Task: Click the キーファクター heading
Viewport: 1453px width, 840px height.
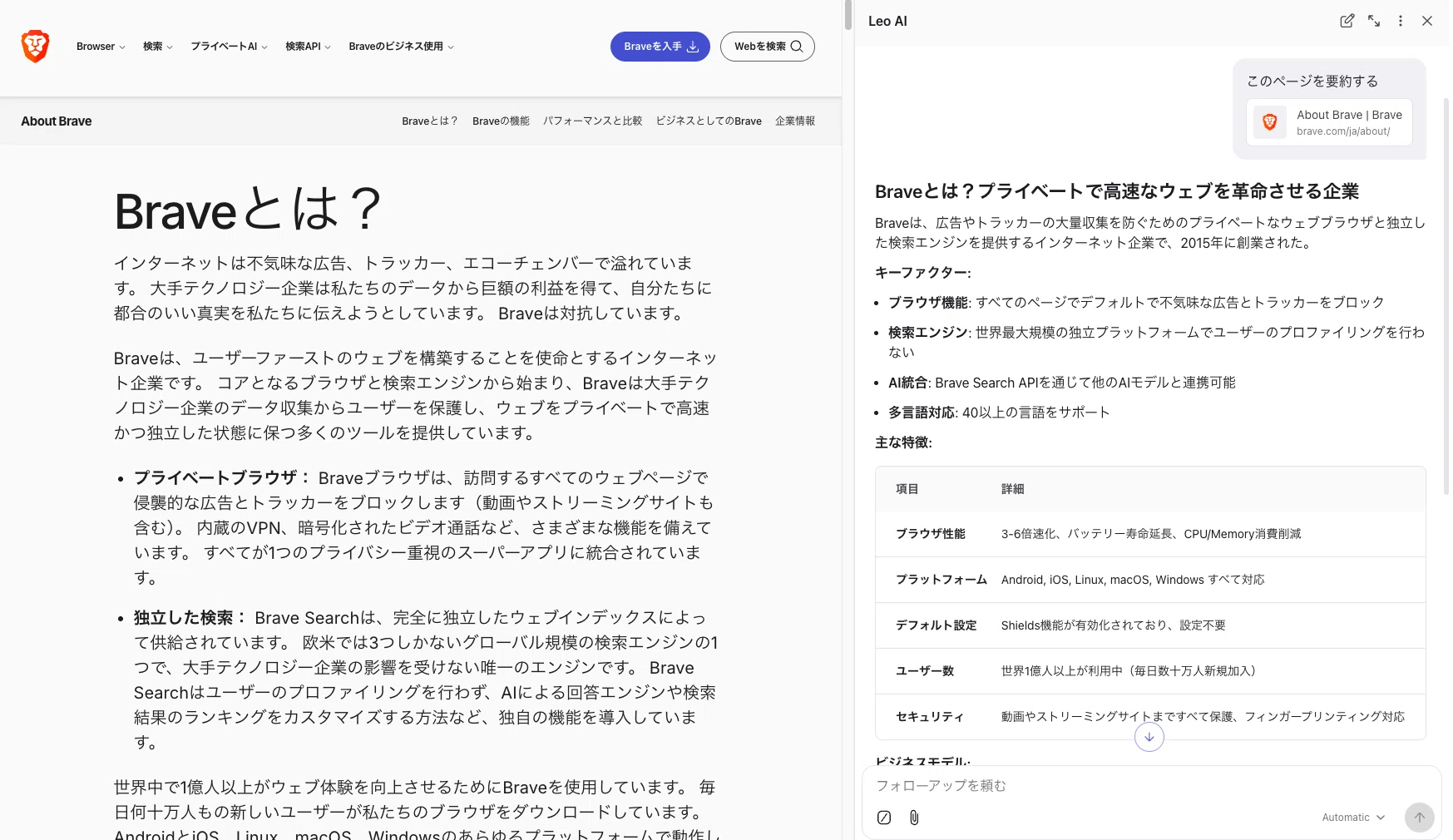Action: 923,273
